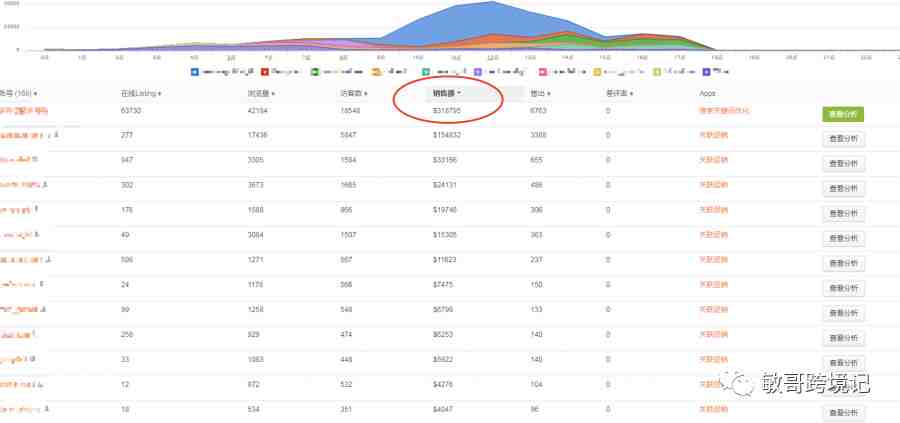The width and height of the screenshot is (900, 423).
Task: Sort by the 销售额 column header
Action: point(447,92)
